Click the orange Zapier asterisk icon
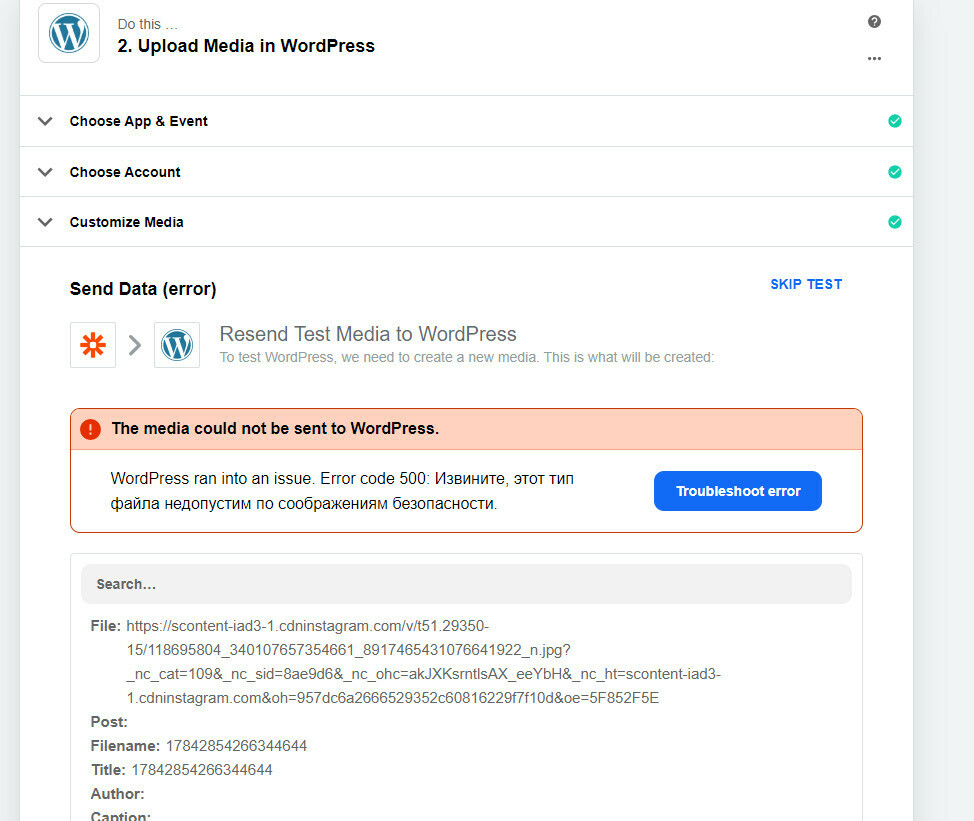The width and height of the screenshot is (974, 821). 93,345
